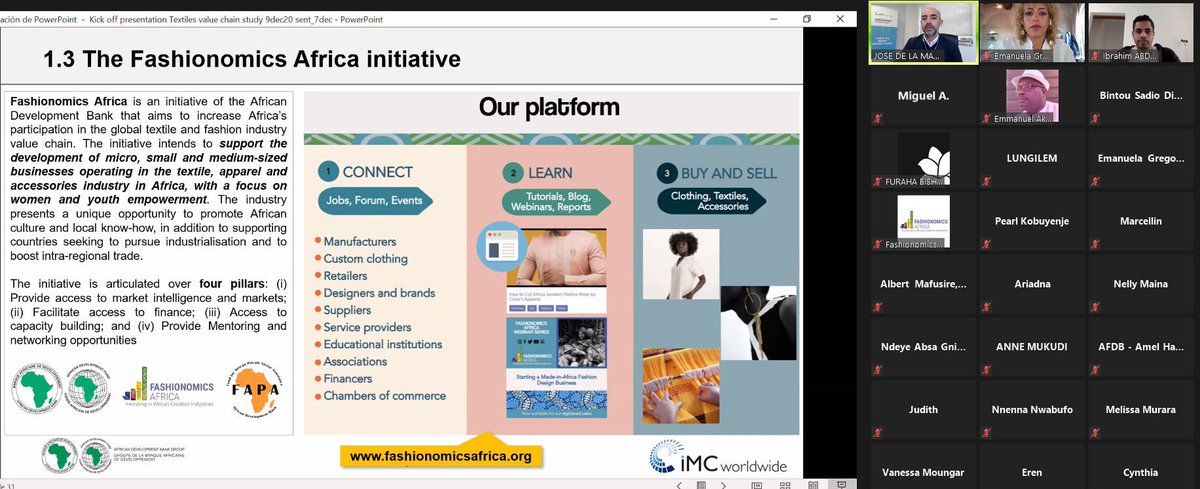Close the shared PowerPoint window
Image resolution: width=1200 pixels, height=489 pixels.
click(840, 19)
